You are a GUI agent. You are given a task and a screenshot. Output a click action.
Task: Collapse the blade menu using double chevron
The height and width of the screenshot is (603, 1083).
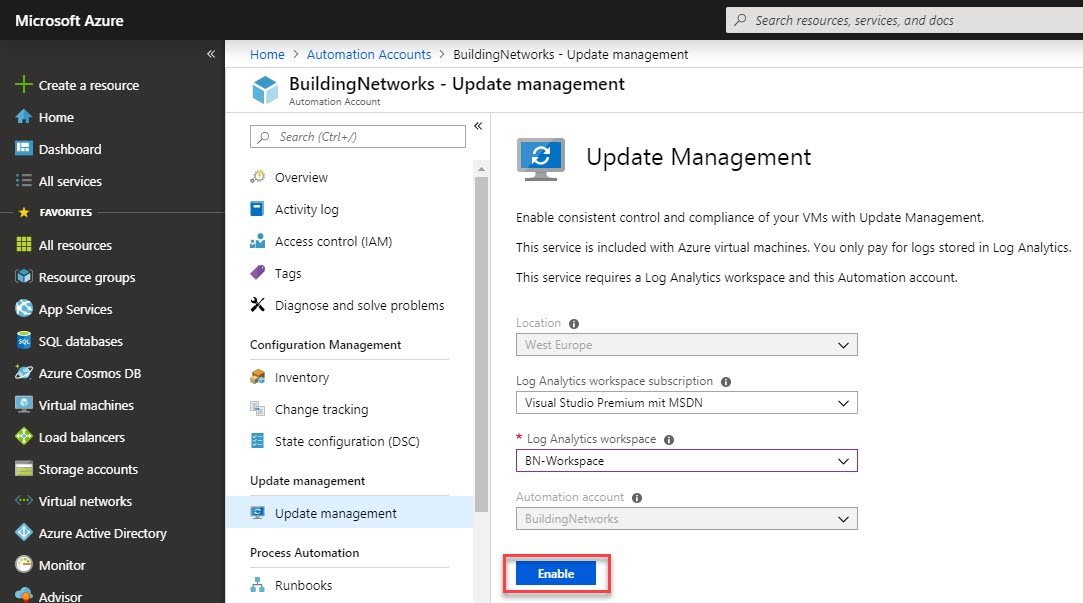[478, 126]
